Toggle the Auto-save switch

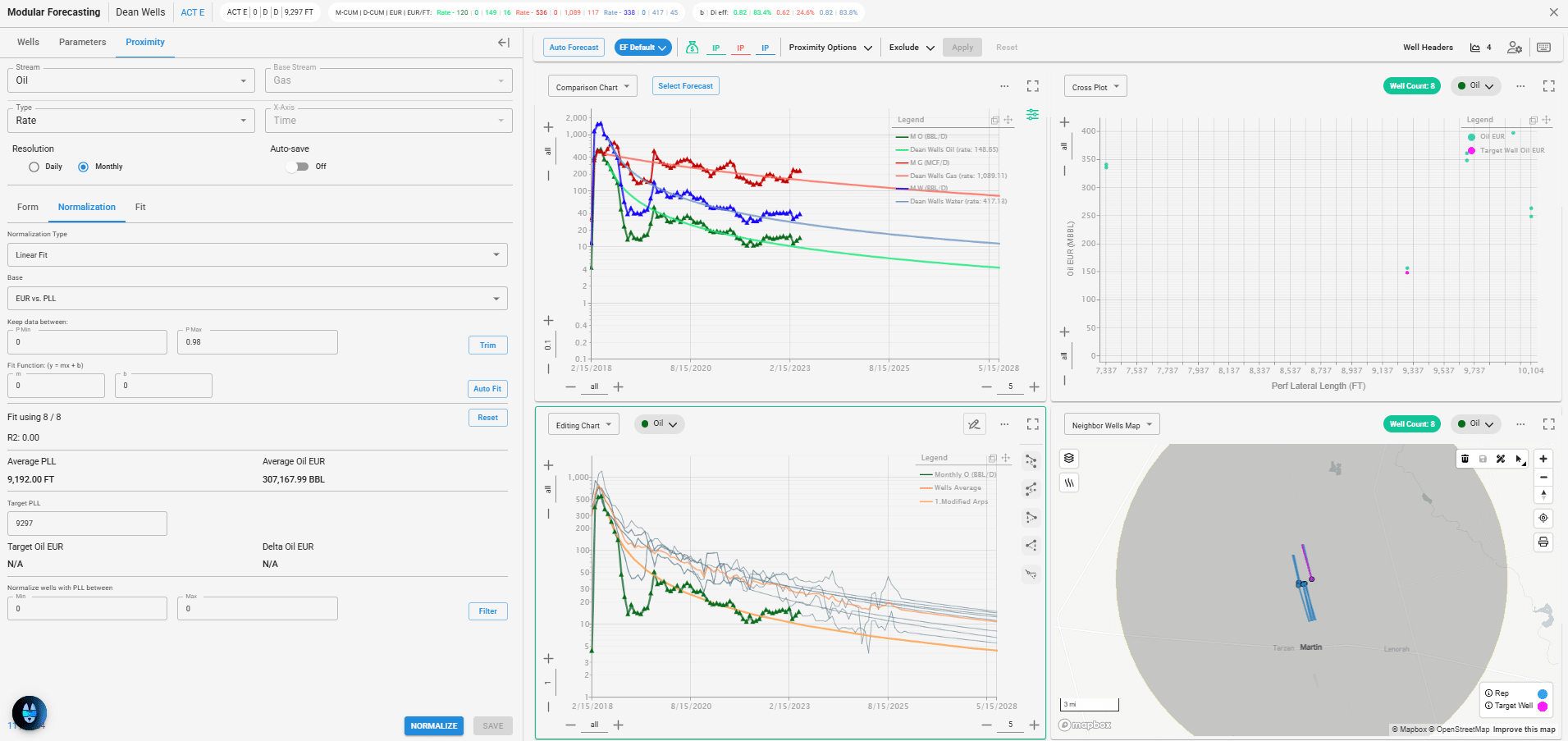tap(297, 167)
